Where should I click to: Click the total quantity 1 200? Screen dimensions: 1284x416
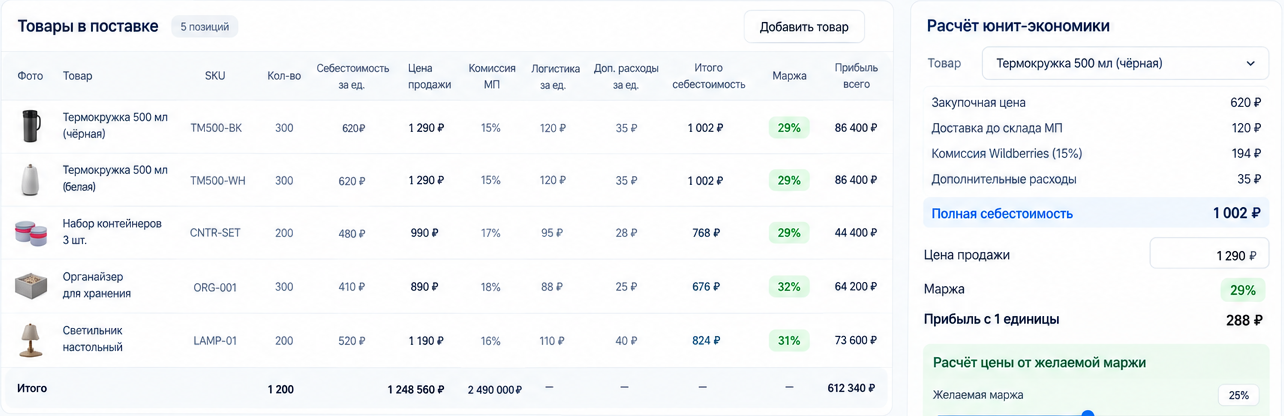(281, 389)
